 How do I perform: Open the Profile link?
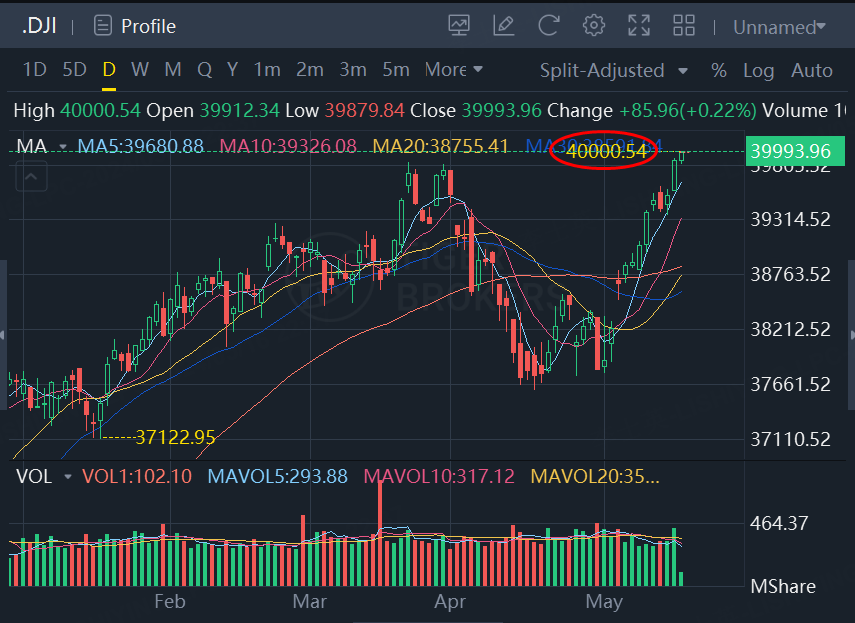point(148,26)
